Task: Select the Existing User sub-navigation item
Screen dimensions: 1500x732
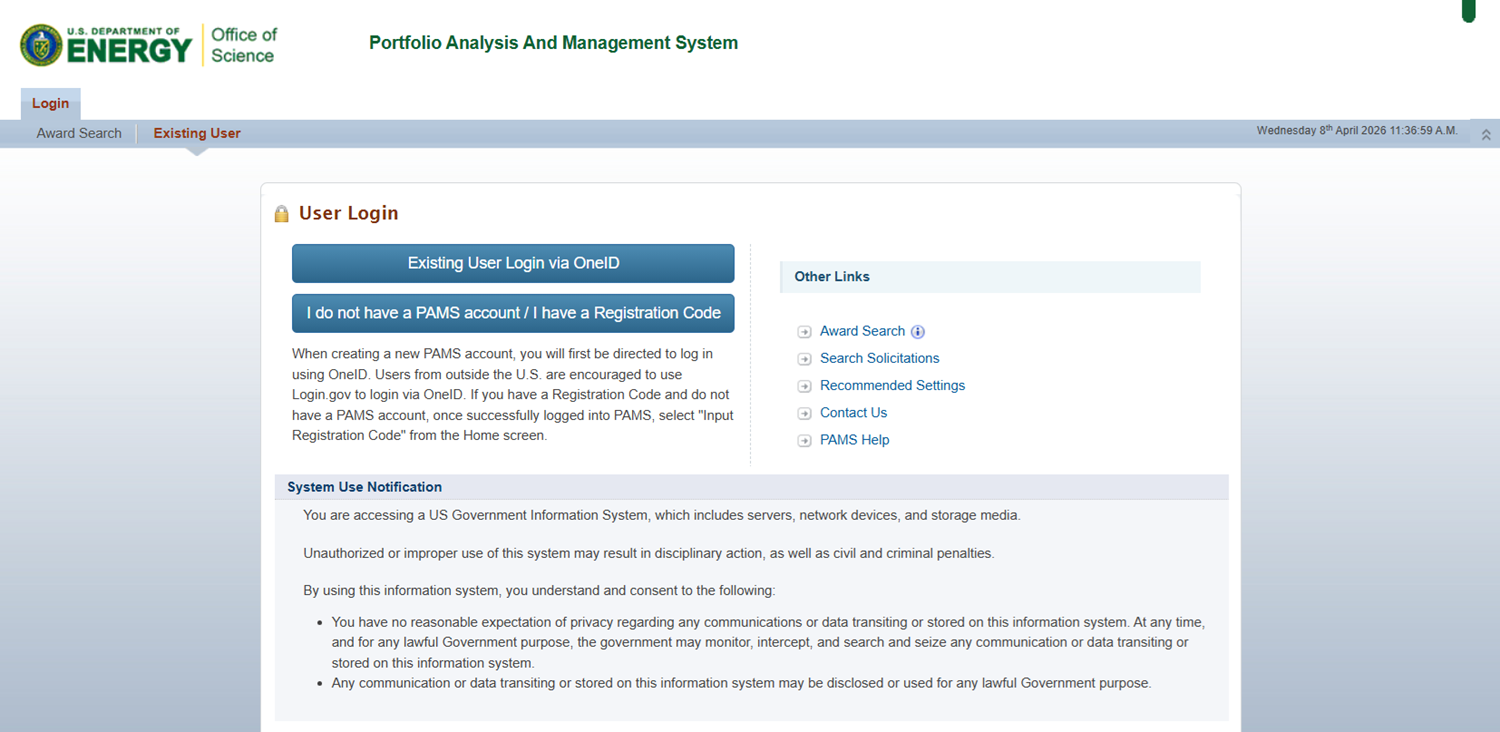Action: (197, 133)
